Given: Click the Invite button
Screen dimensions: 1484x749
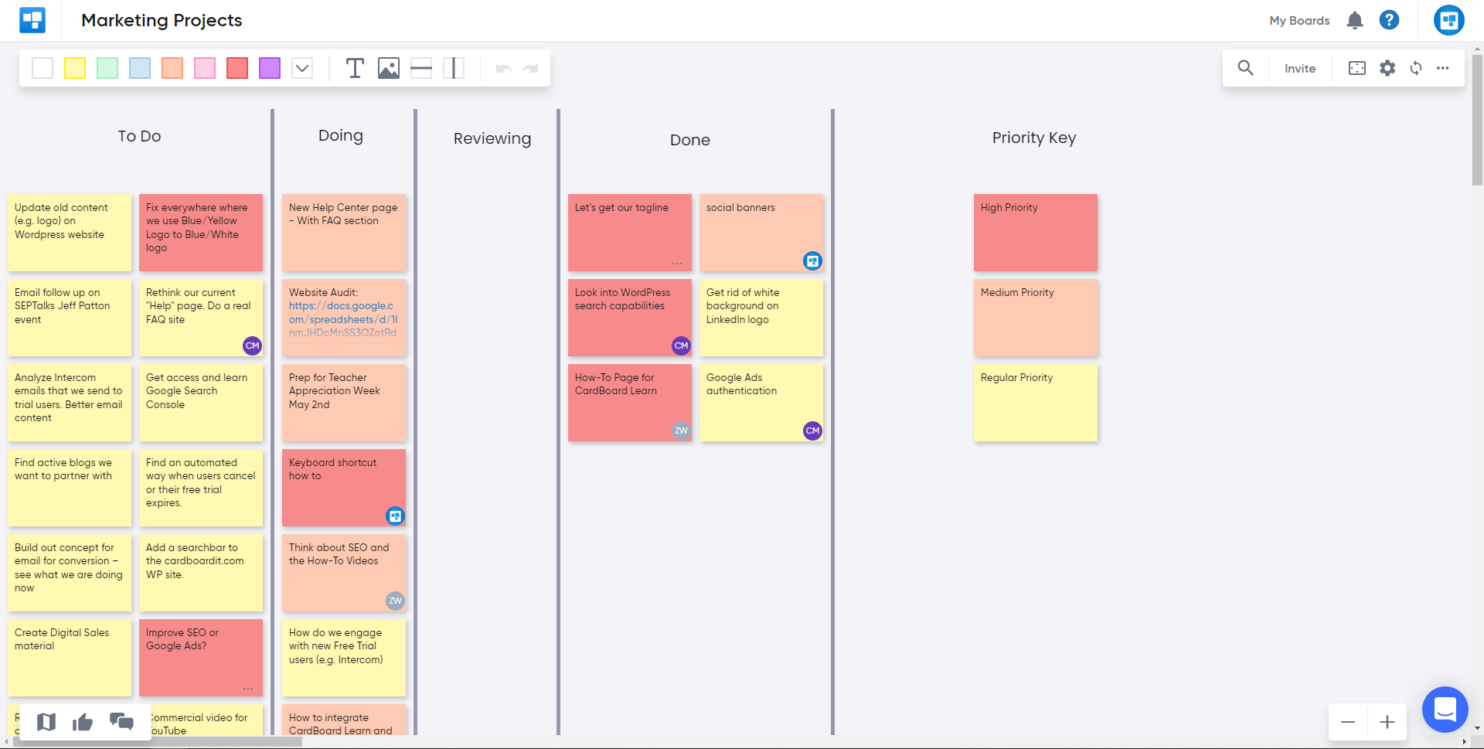Looking at the screenshot, I should pyautogui.click(x=1300, y=67).
